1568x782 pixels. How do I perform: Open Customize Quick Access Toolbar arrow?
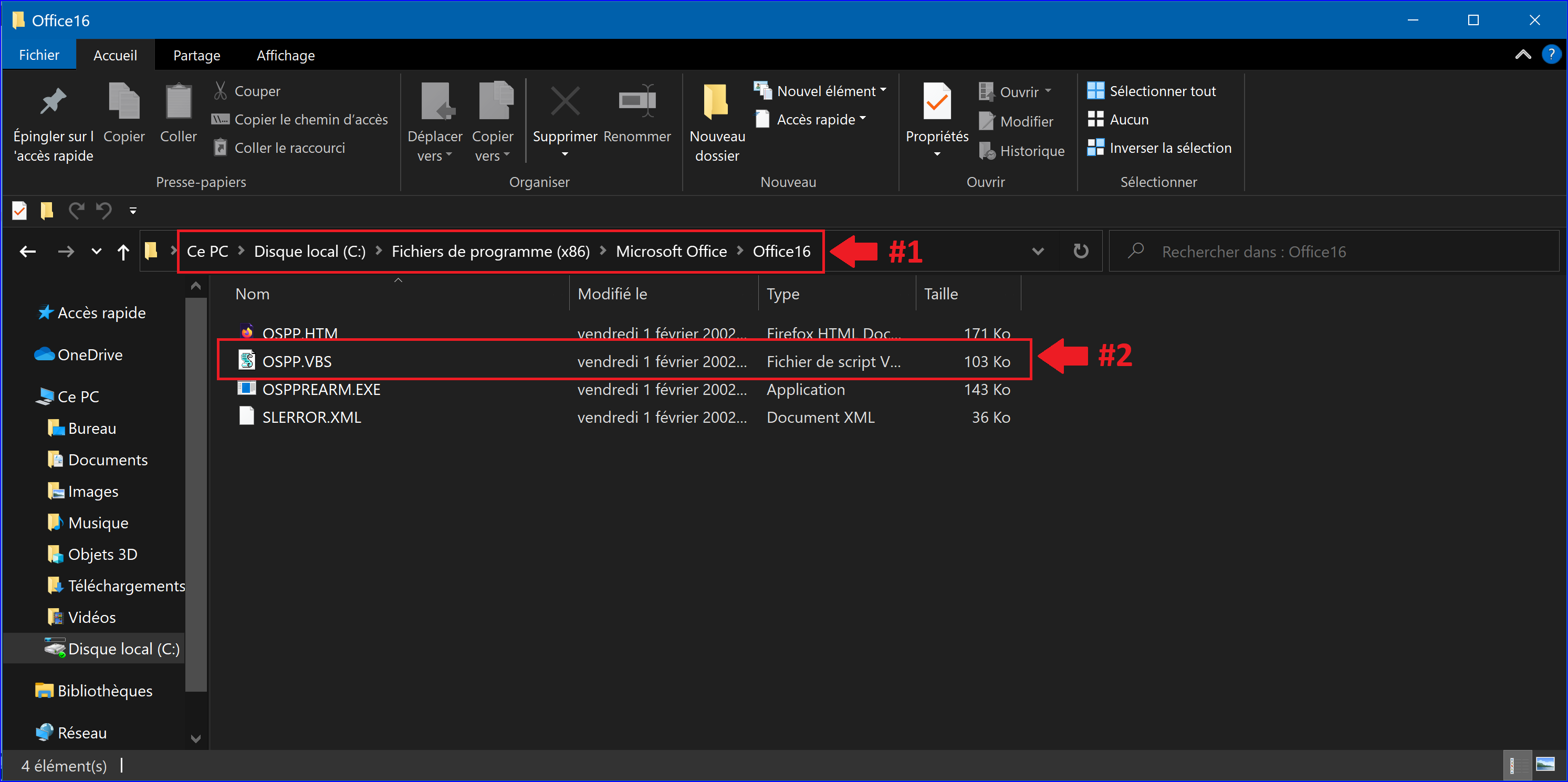point(133,211)
